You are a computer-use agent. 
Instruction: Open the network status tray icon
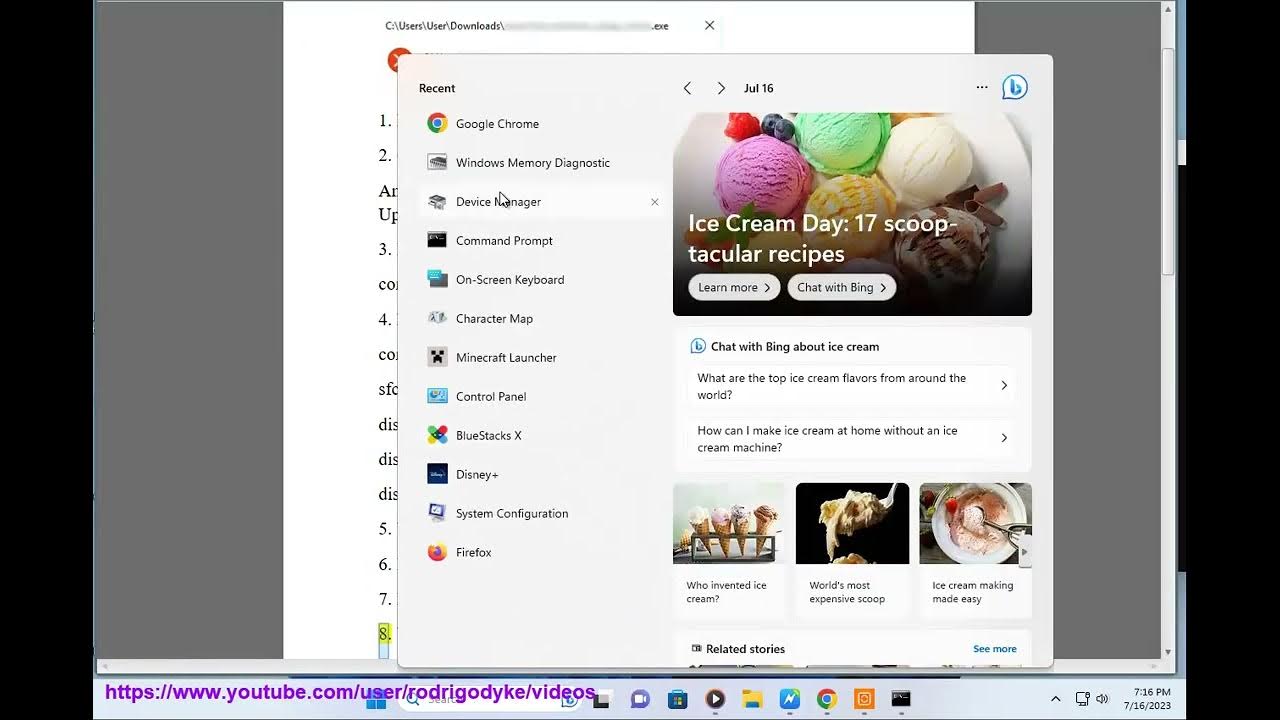click(1082, 699)
